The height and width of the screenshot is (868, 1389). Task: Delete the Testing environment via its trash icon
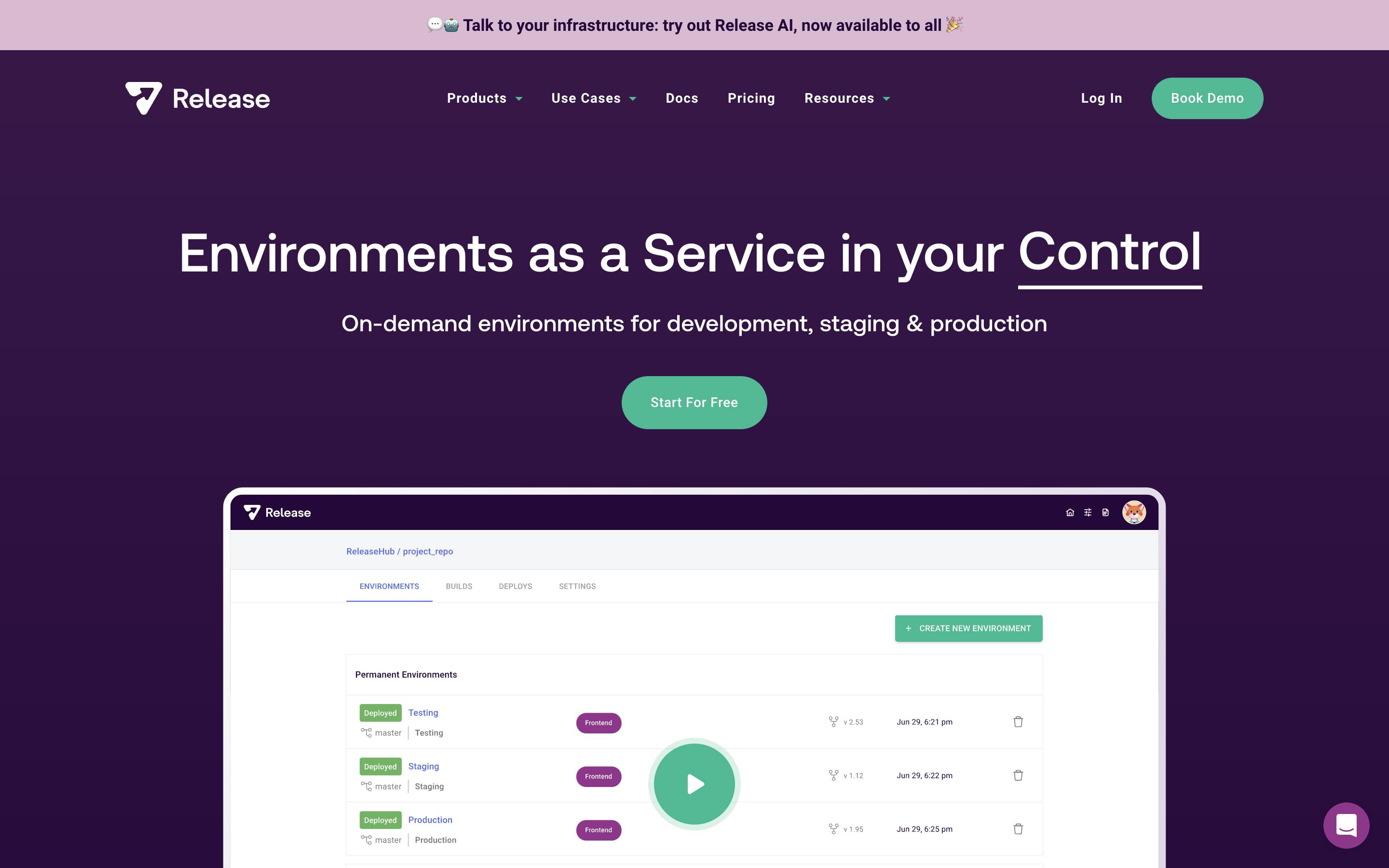point(1018,721)
